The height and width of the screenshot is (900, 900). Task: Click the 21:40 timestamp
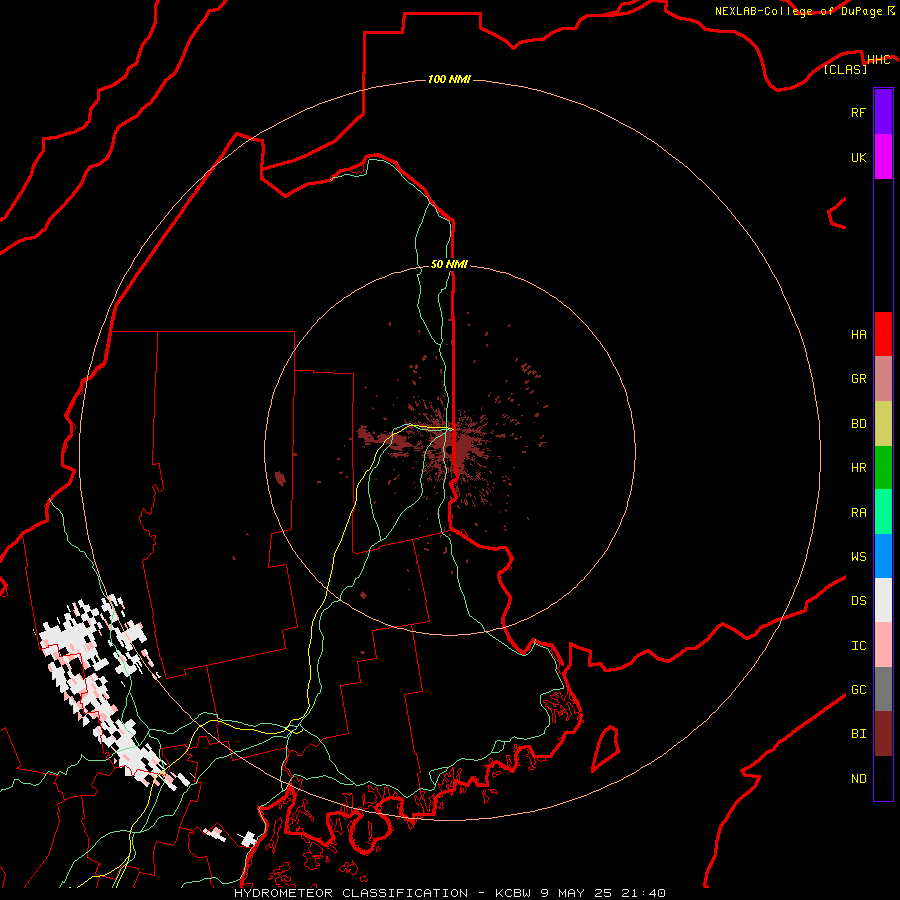[642, 893]
